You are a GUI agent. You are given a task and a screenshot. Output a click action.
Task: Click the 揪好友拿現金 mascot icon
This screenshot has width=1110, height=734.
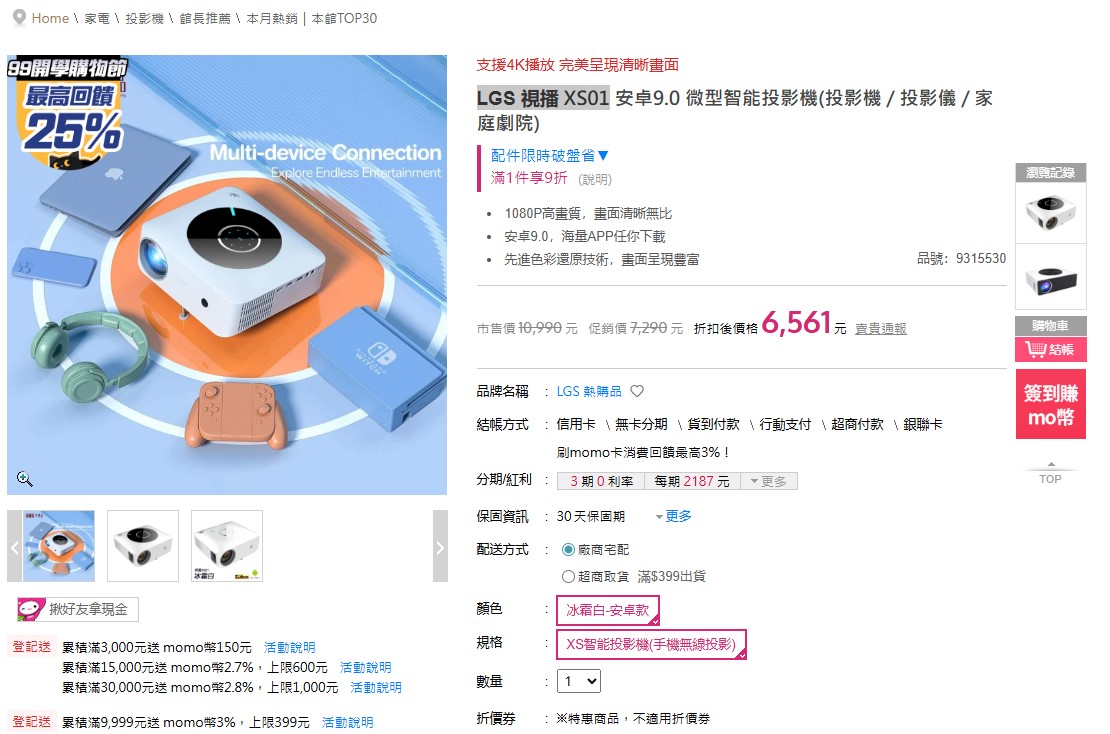(31, 609)
